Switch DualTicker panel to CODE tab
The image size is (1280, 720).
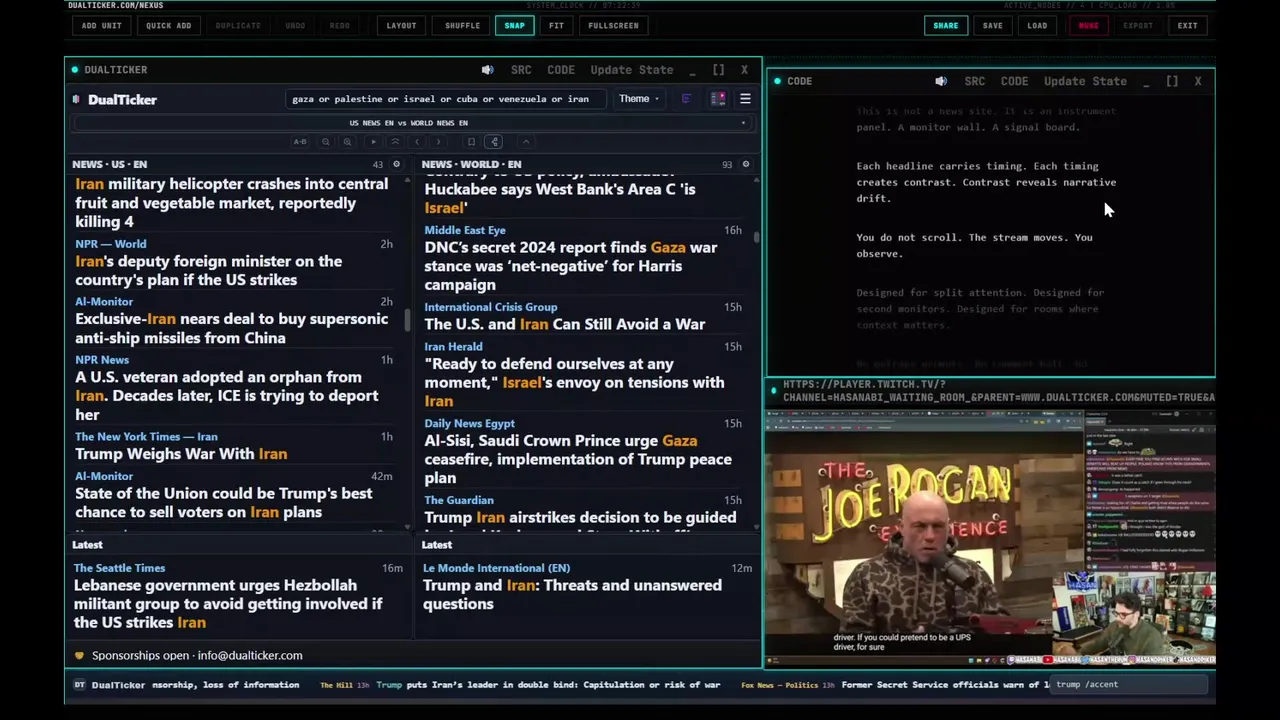(x=561, y=70)
